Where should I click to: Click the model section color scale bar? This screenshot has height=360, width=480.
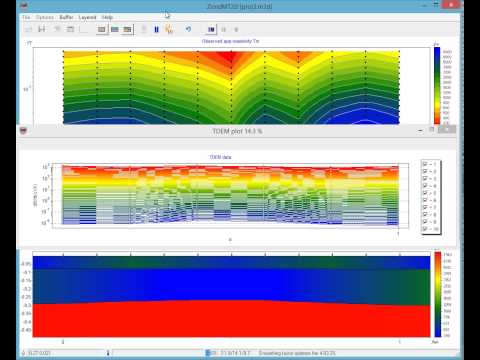click(x=438, y=294)
